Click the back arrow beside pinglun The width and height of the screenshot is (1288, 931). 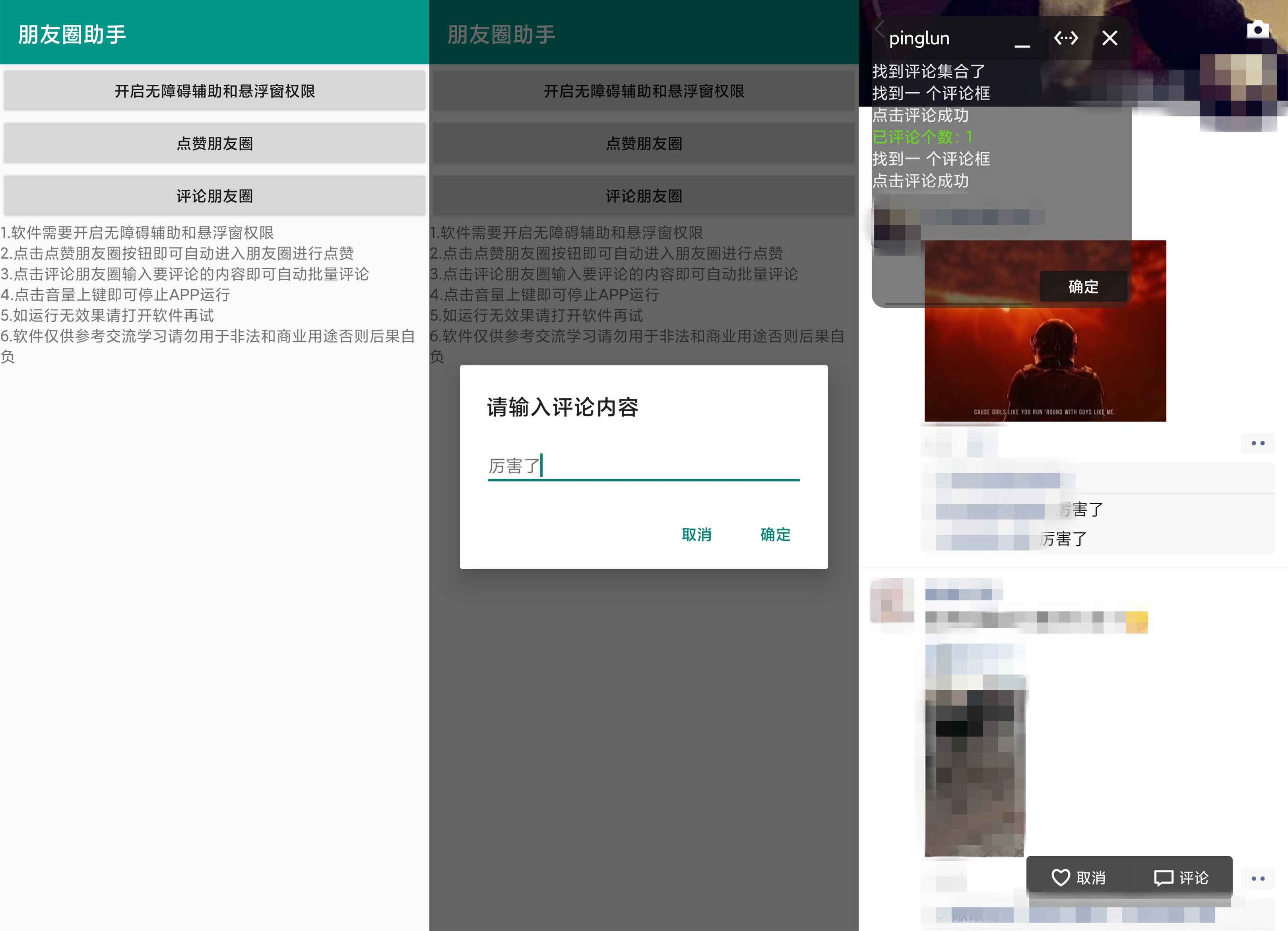pos(880,28)
